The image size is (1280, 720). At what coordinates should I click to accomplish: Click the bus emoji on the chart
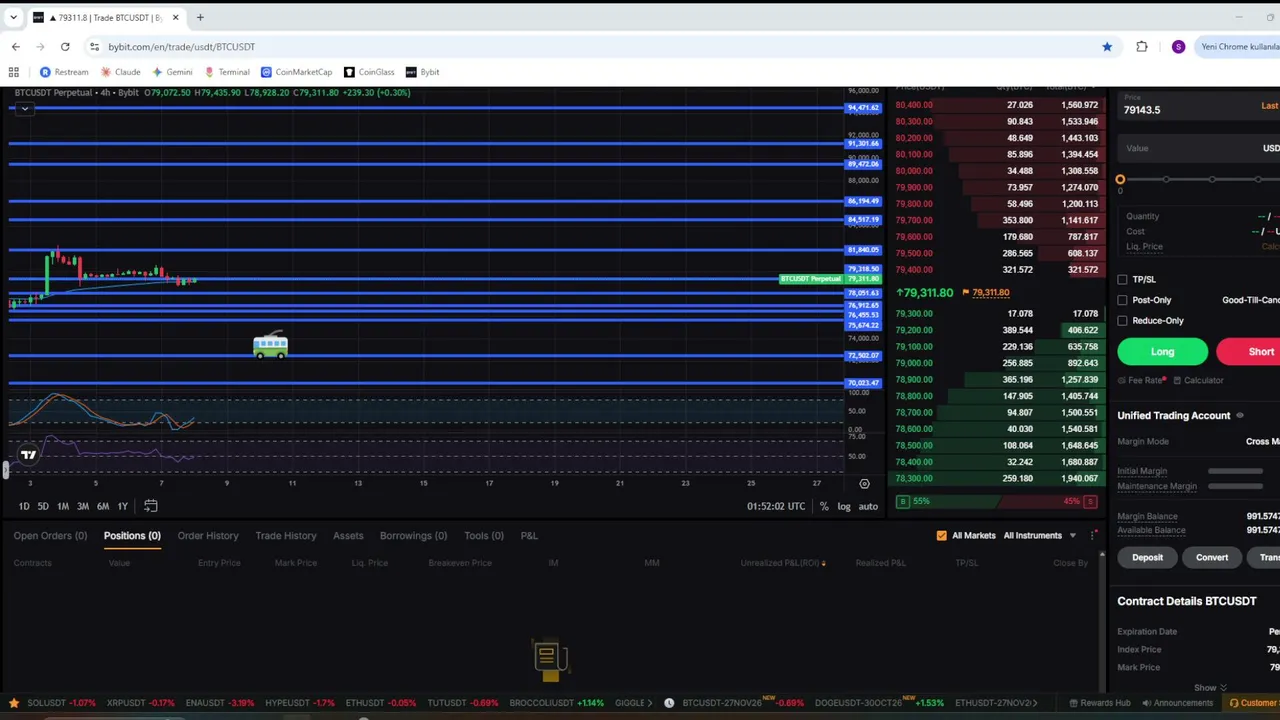point(270,346)
